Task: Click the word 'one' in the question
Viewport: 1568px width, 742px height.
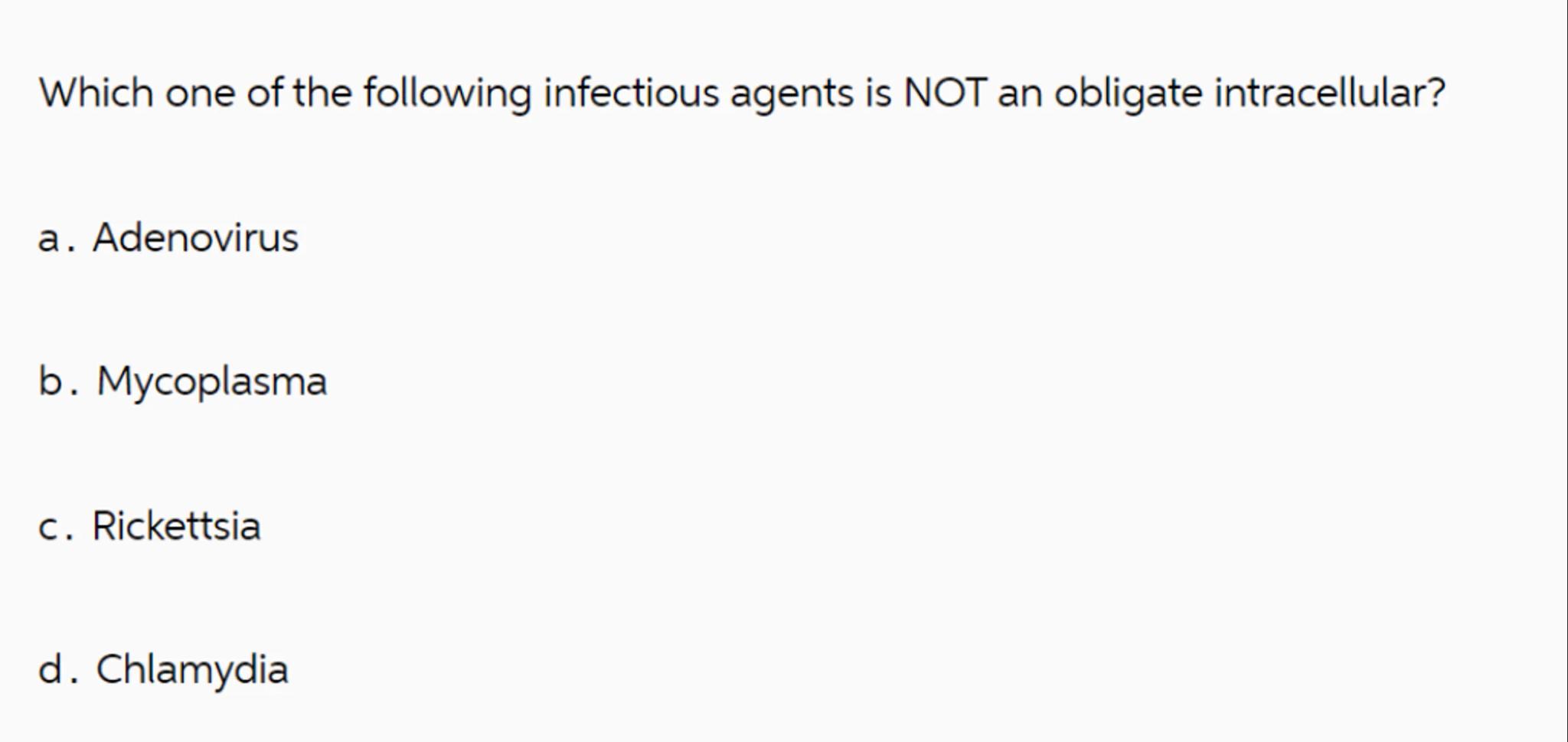Action: [x=200, y=94]
